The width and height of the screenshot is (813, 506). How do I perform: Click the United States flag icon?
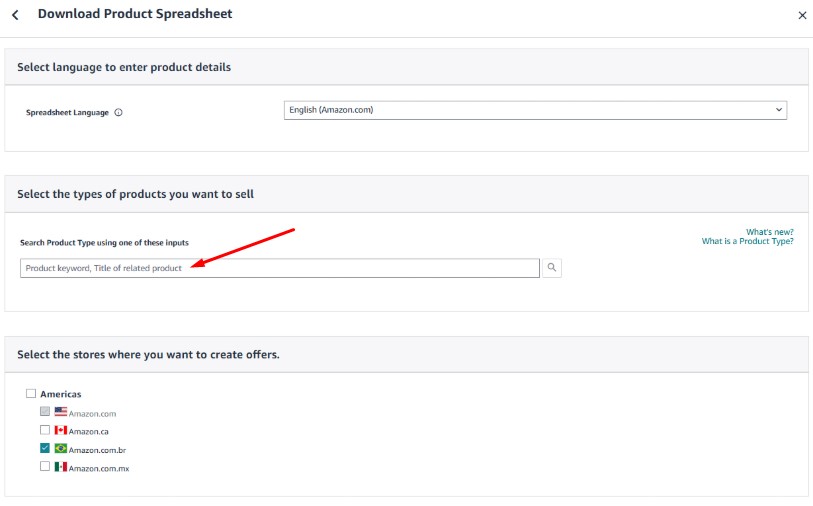[61, 412]
